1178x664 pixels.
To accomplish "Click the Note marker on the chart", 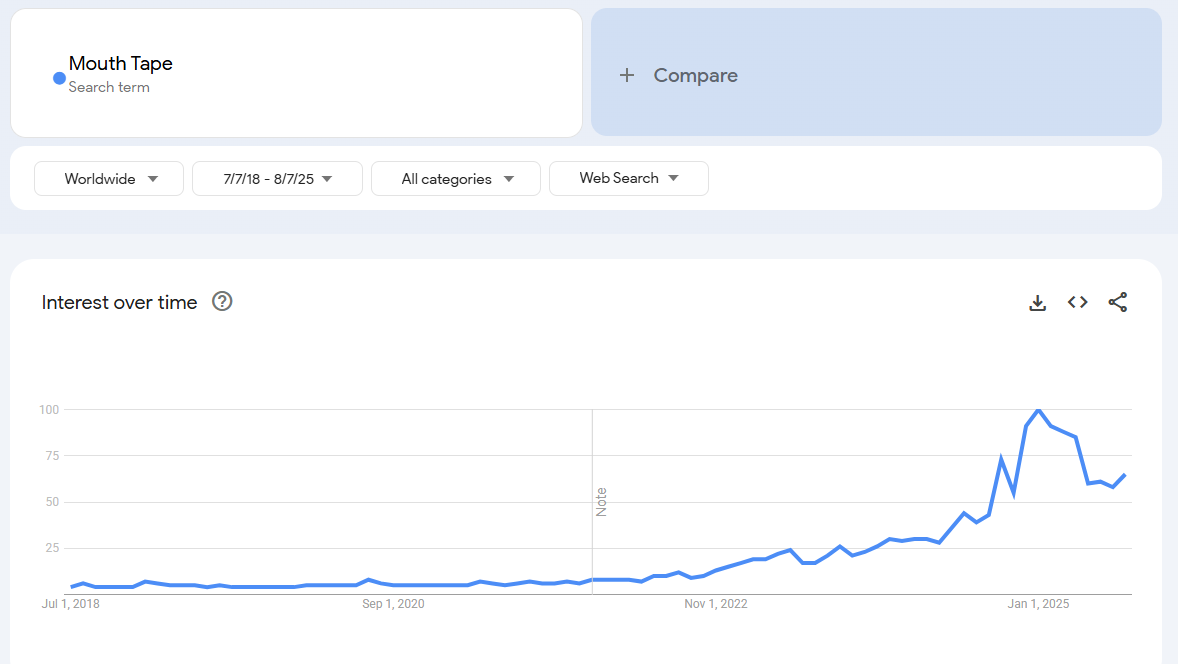I will (x=601, y=501).
